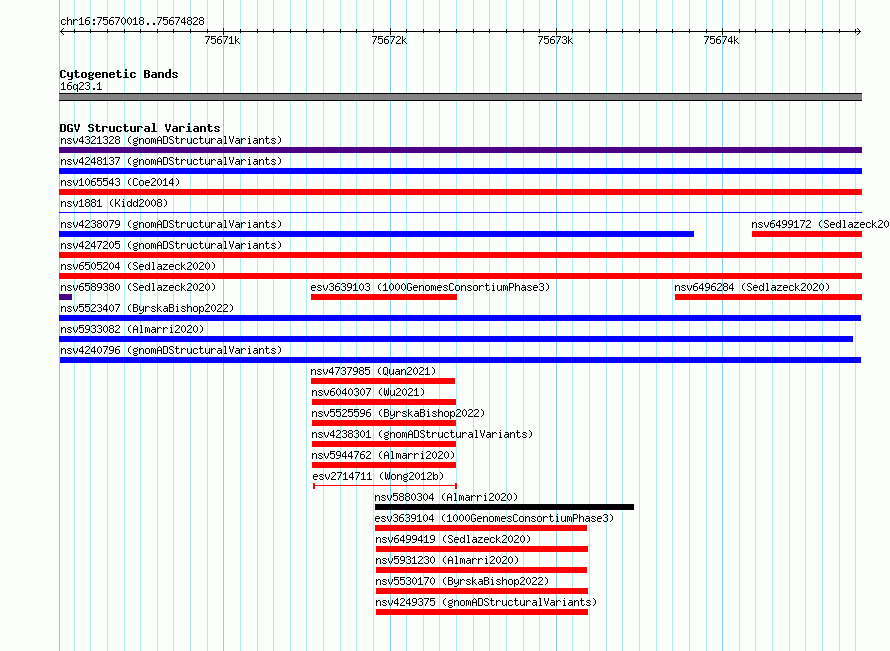Select the red esv3639103 variant bar
The image size is (890, 651).
[x=384, y=297]
